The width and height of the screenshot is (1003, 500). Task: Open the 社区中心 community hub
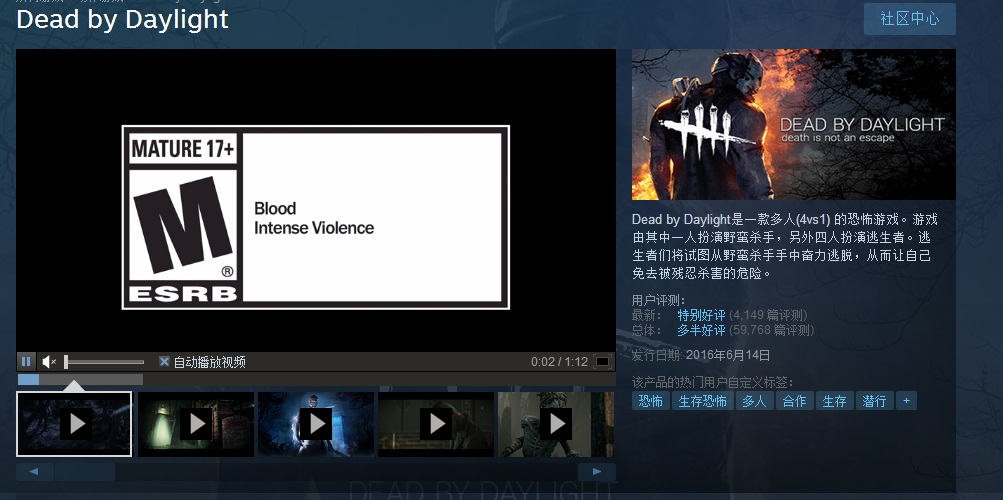[x=910, y=19]
